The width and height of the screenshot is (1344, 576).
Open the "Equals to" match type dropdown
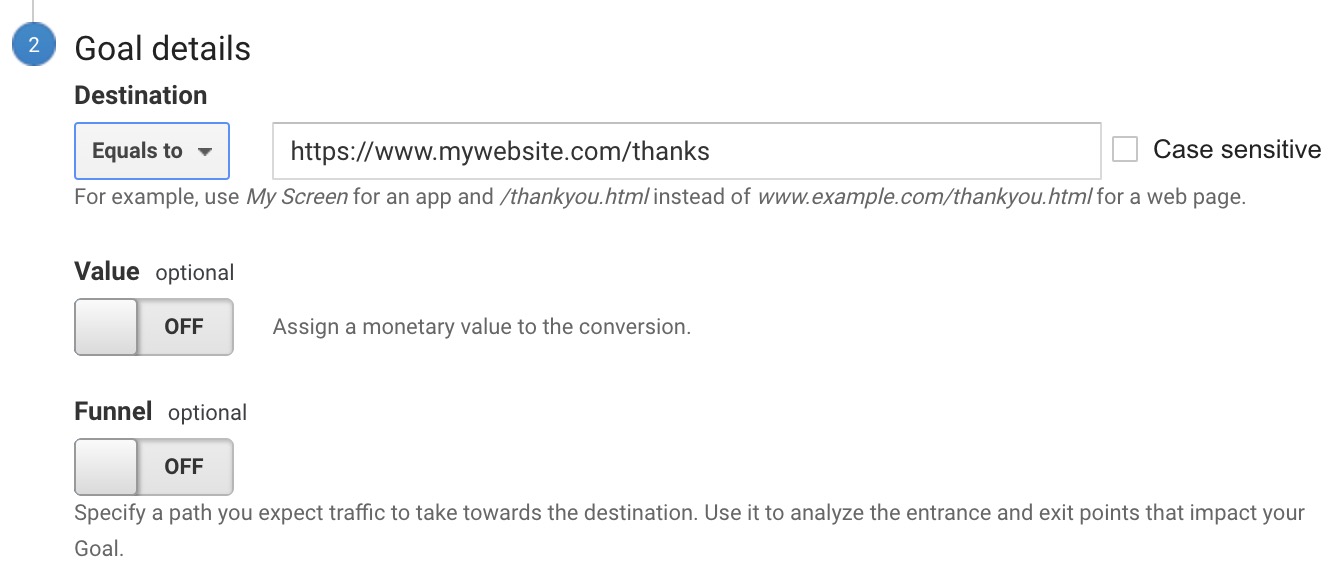pos(151,151)
